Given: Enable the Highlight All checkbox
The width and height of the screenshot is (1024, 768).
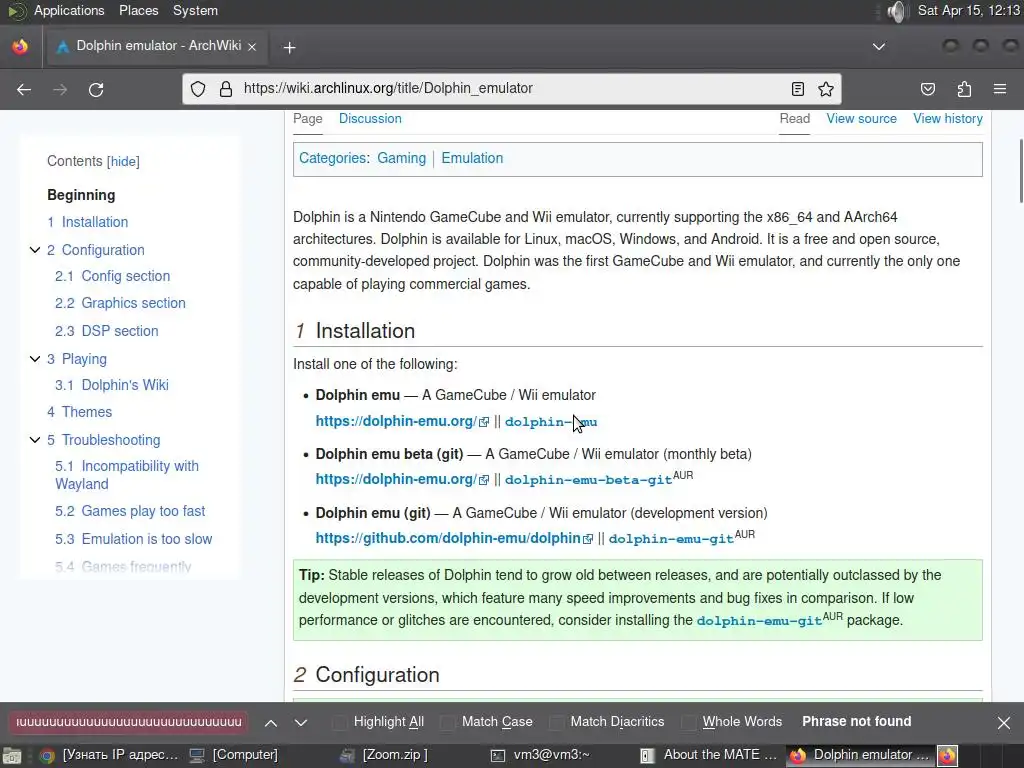Looking at the screenshot, I should (340, 722).
